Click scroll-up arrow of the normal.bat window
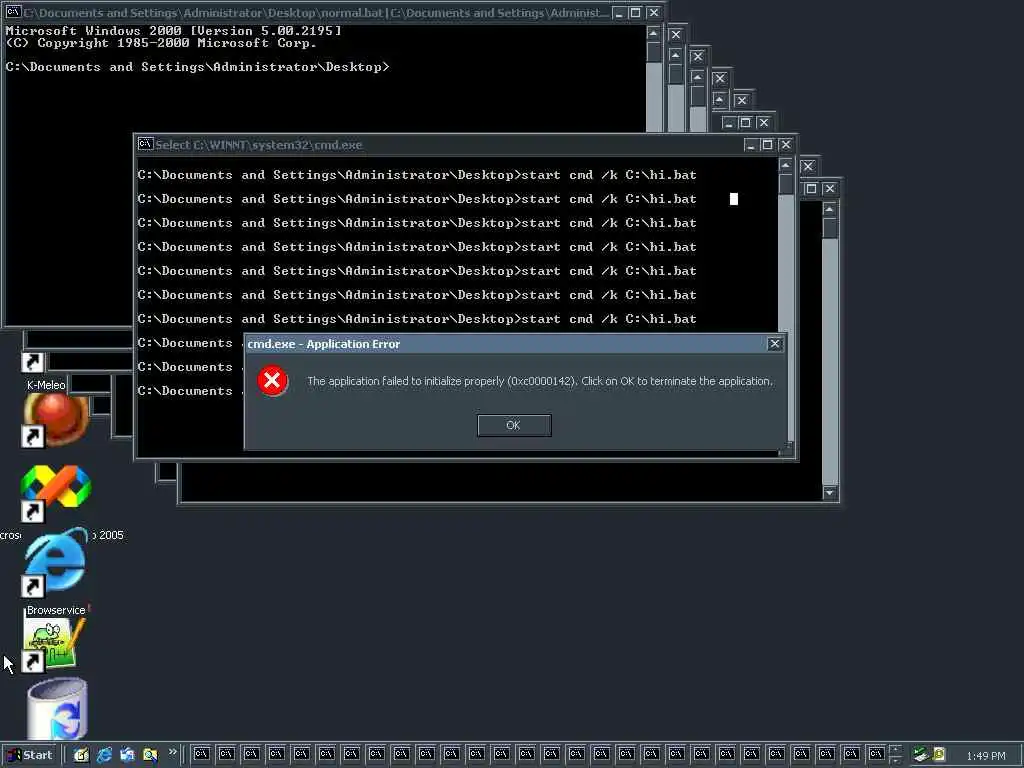Screen dimensions: 1024x768 [653, 33]
